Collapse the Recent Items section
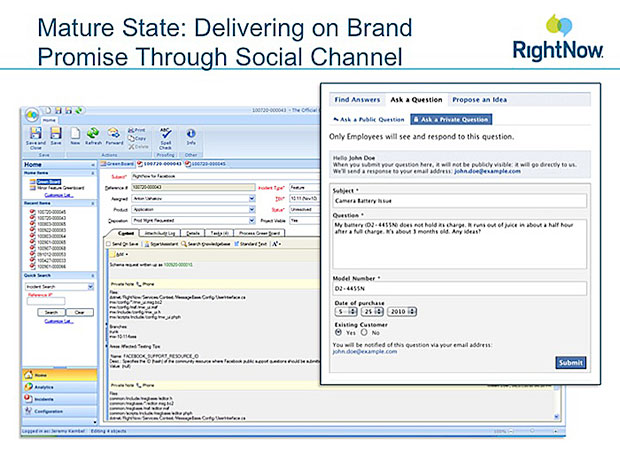 coord(93,203)
